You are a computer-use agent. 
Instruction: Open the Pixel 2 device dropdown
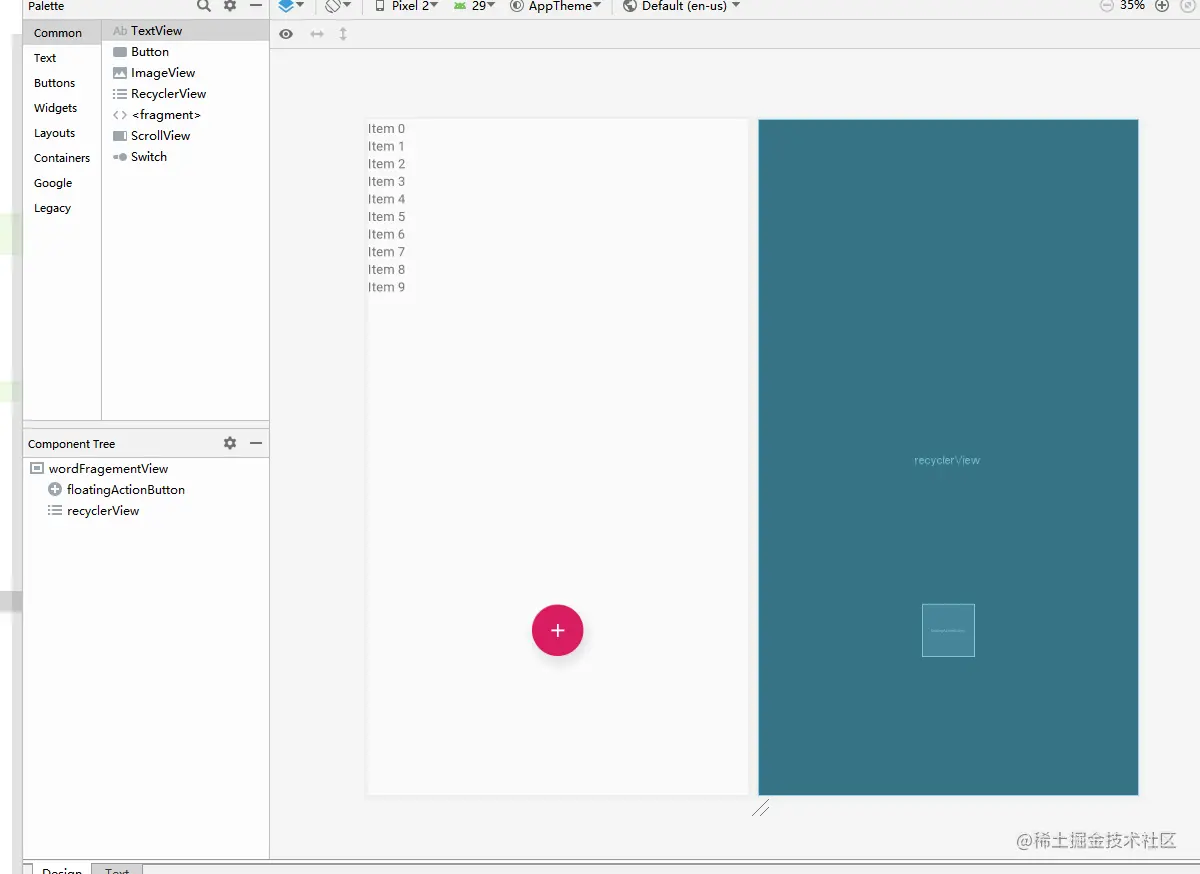click(406, 6)
